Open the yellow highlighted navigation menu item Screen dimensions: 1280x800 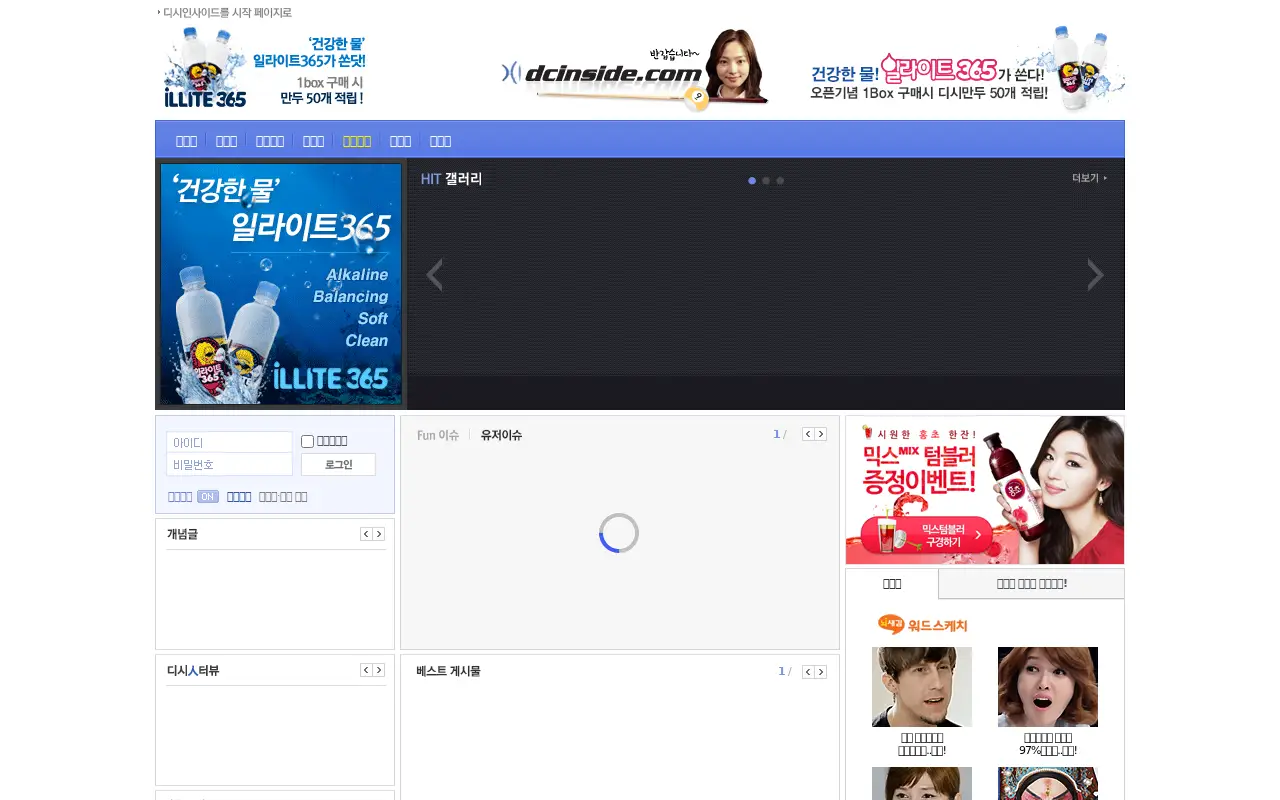point(357,141)
